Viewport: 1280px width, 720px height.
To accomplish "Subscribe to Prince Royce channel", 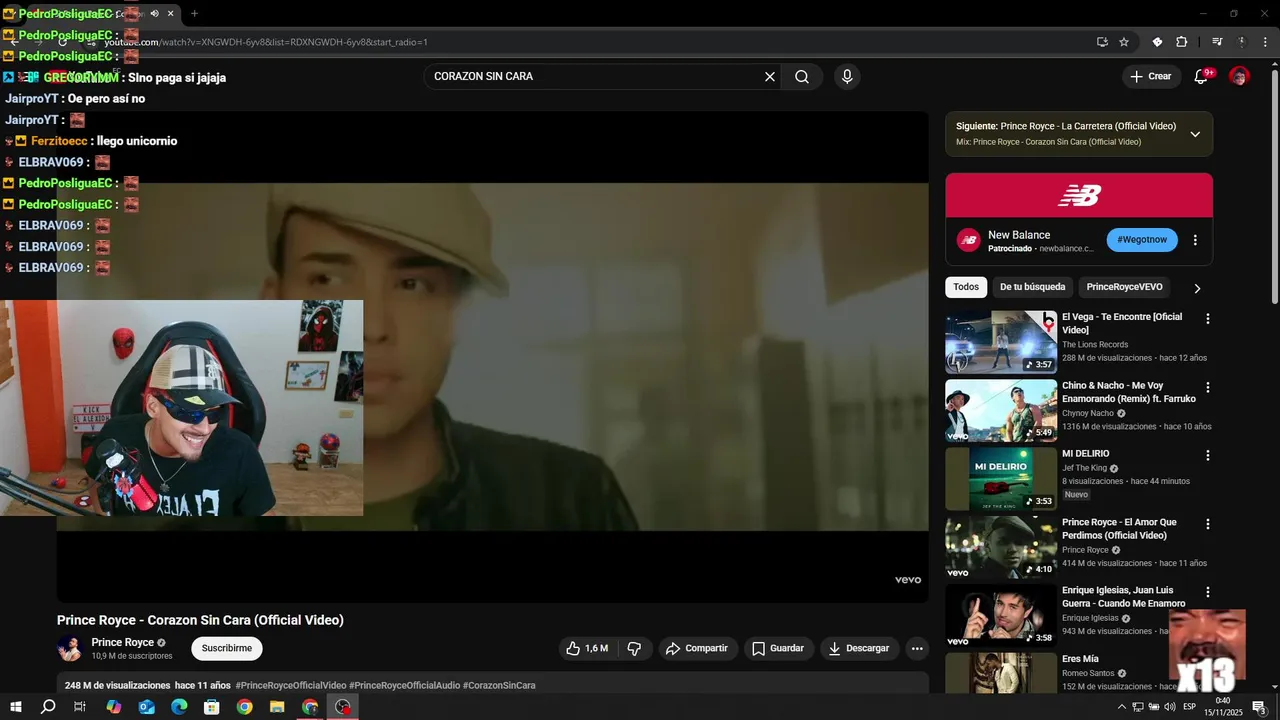I will [227, 648].
